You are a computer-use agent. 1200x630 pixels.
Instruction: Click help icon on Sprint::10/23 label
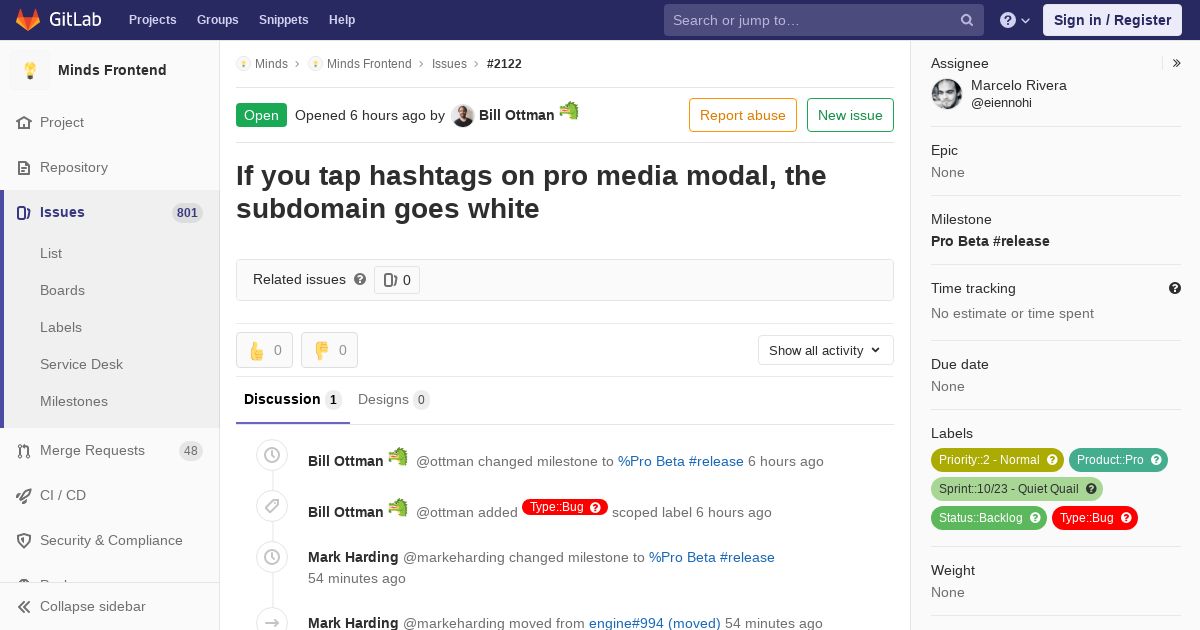click(x=1091, y=489)
